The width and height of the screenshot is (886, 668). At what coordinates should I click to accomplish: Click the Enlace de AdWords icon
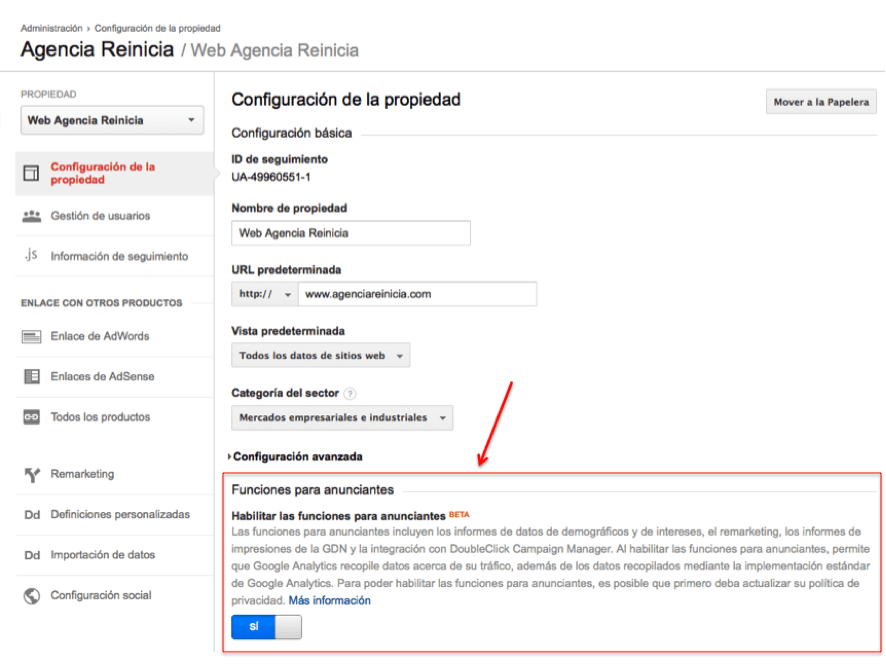[31, 337]
